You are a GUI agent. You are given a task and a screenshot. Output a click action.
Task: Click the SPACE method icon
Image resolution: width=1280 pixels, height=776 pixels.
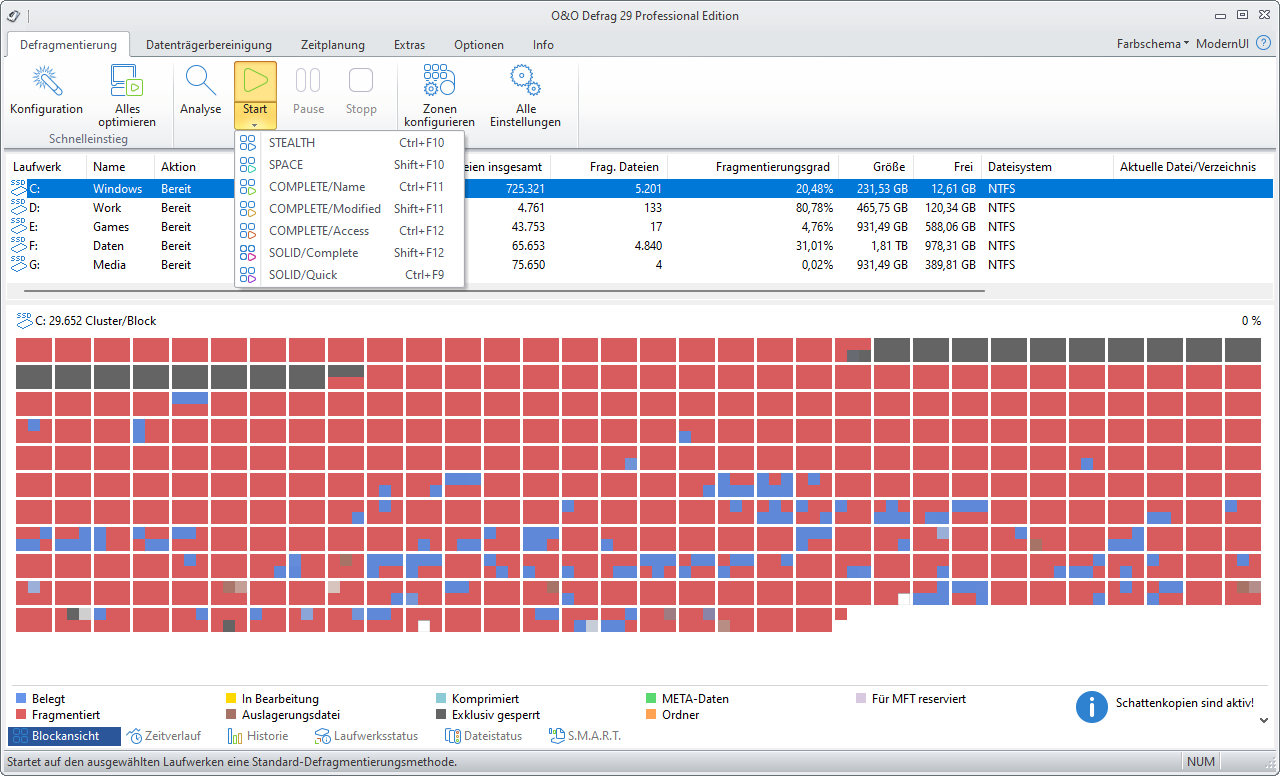coord(248,165)
